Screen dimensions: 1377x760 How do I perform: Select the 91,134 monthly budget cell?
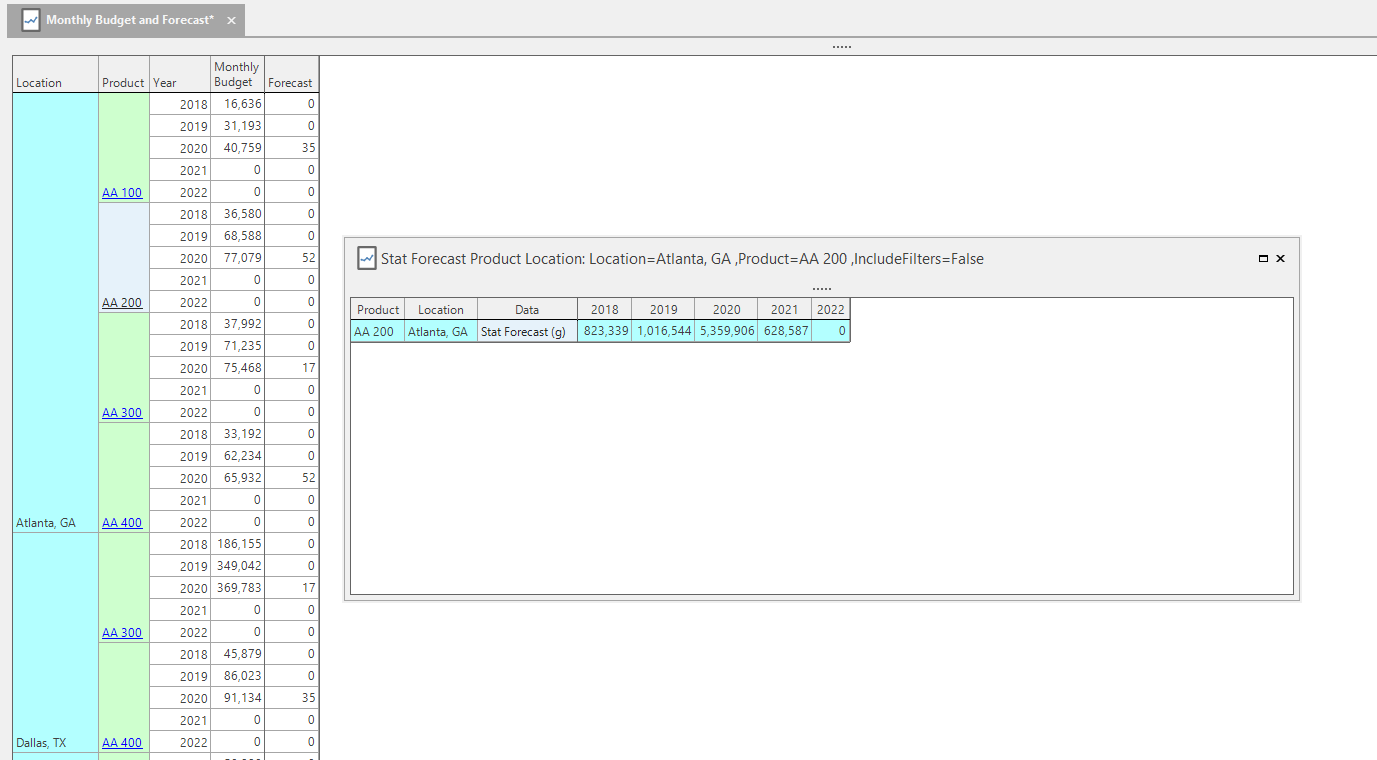coord(237,698)
